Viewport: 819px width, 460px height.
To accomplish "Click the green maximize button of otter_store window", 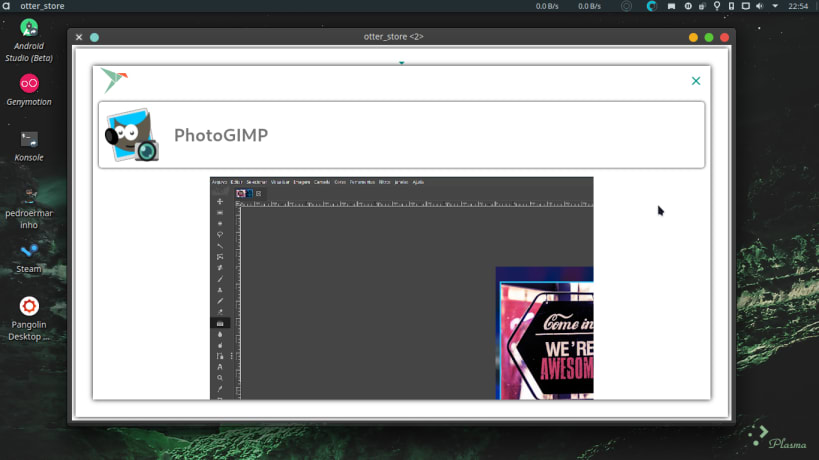I will click(709, 37).
